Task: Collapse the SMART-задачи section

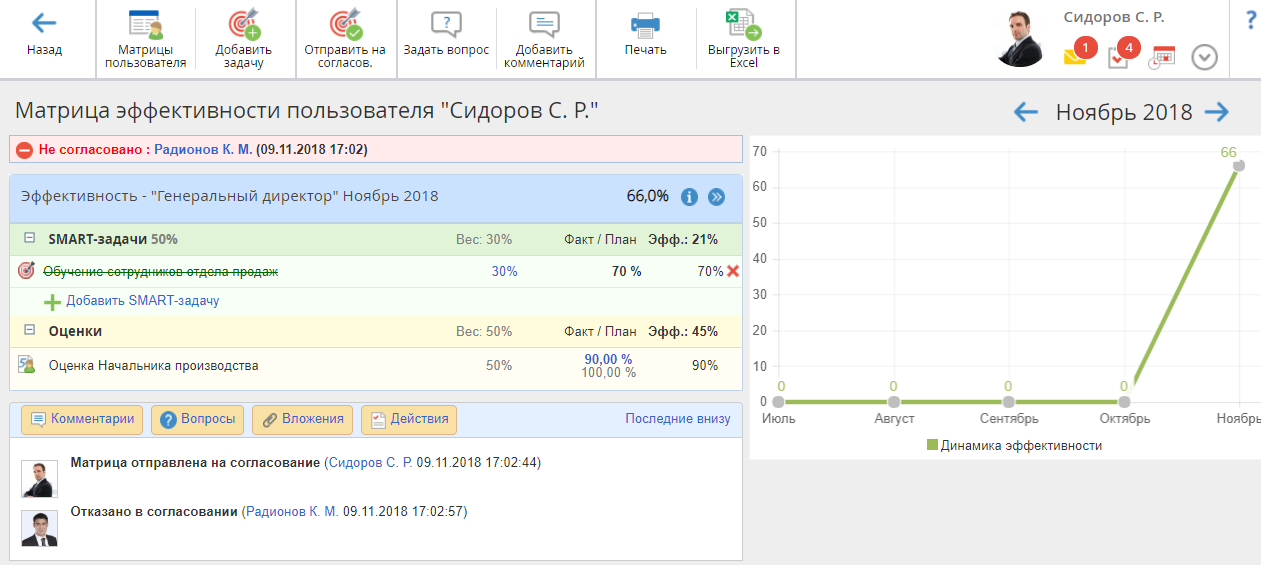Action: pos(29,239)
